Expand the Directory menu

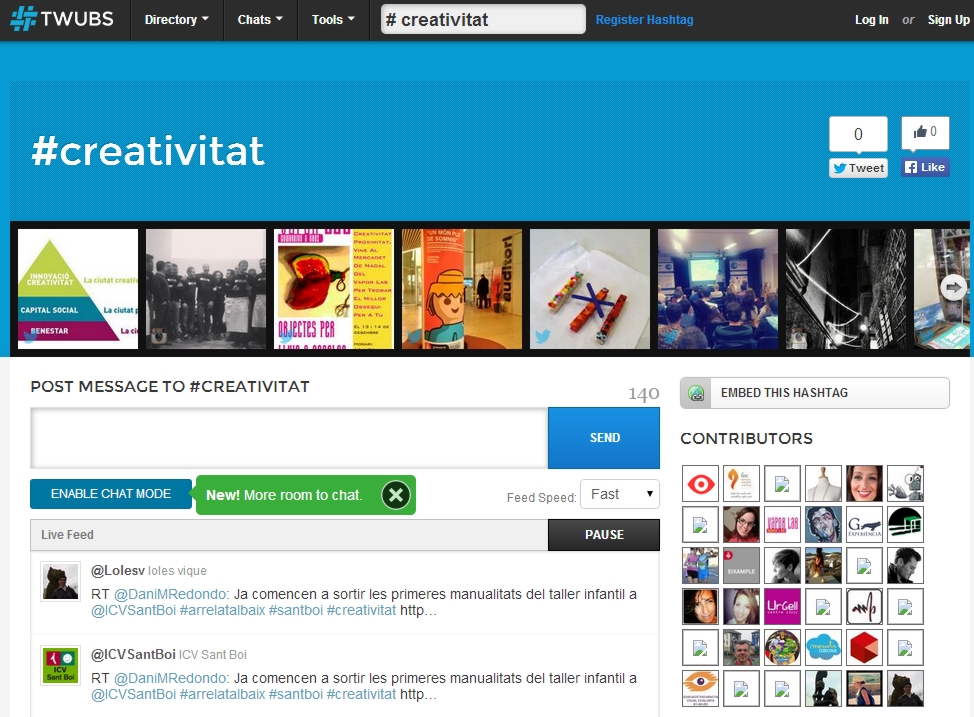pyautogui.click(x=176, y=20)
